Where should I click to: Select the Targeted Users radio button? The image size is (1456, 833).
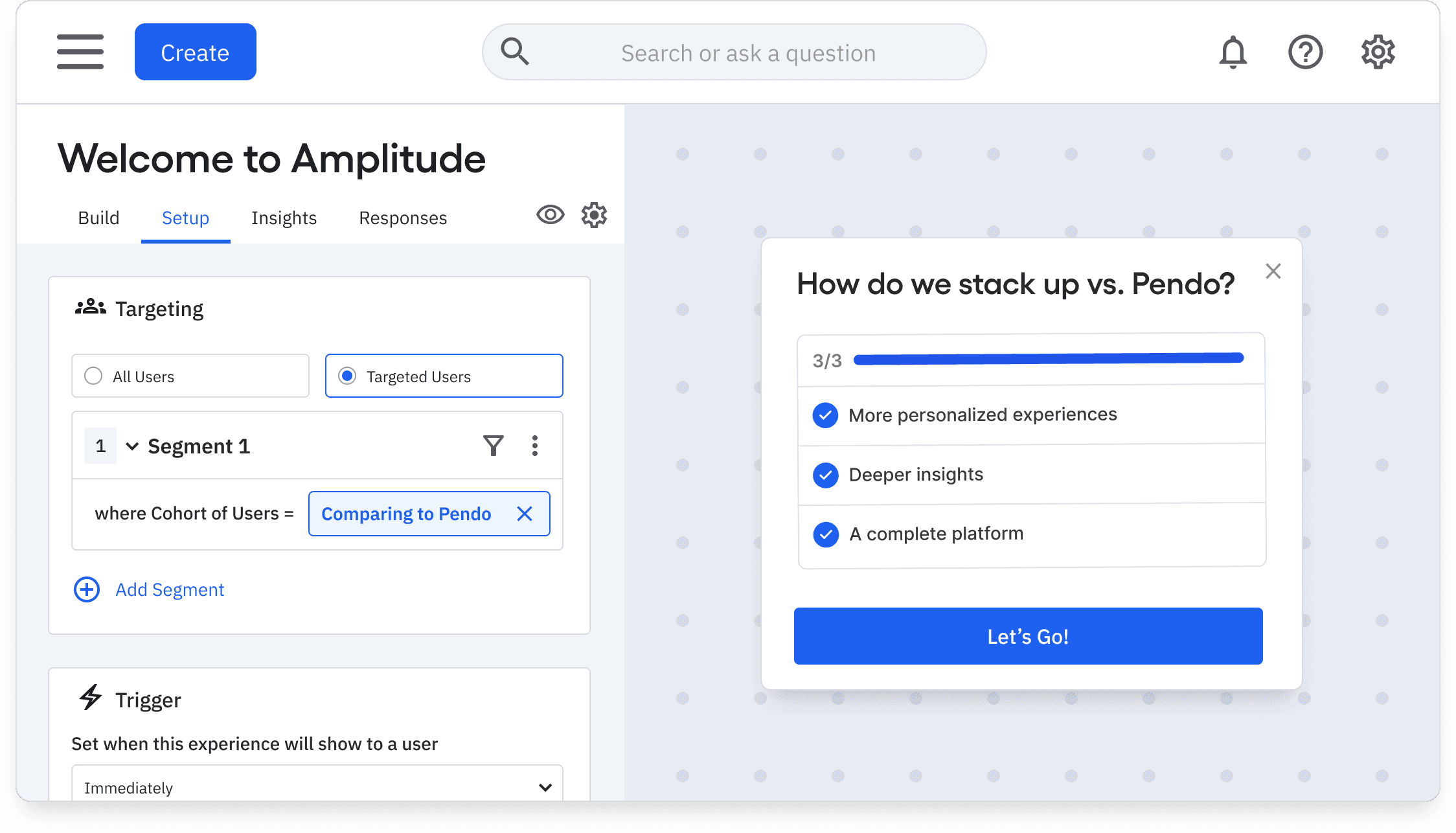pyautogui.click(x=348, y=376)
